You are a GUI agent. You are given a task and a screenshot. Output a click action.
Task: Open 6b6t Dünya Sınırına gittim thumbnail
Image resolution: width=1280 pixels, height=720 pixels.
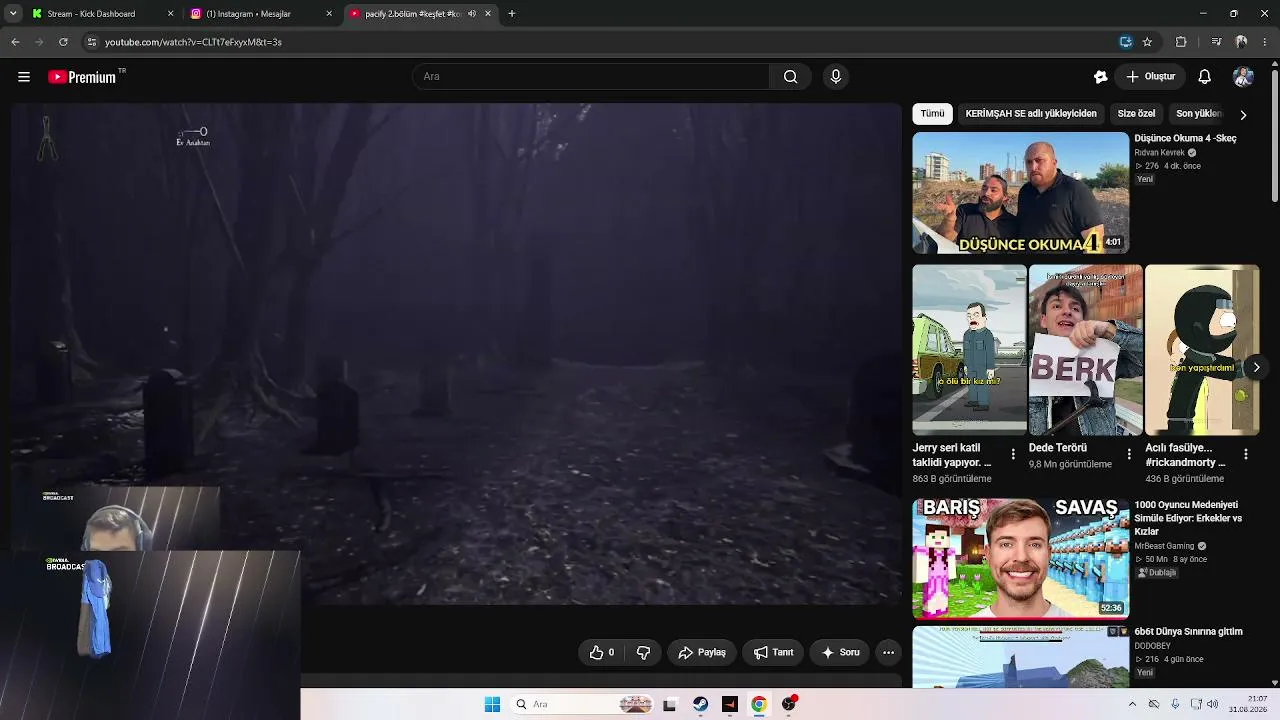tap(1021, 657)
